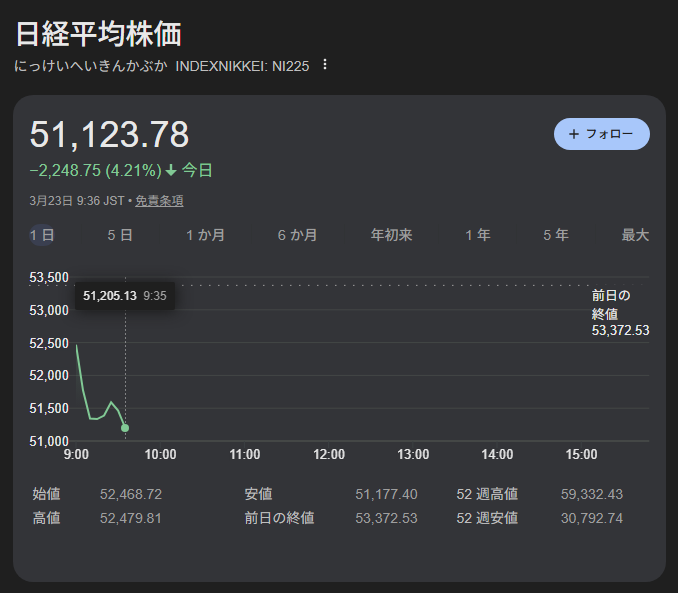The width and height of the screenshot is (678, 593).
Task: Click the 前日の終値 label on chart
Action: [x=611, y=304]
